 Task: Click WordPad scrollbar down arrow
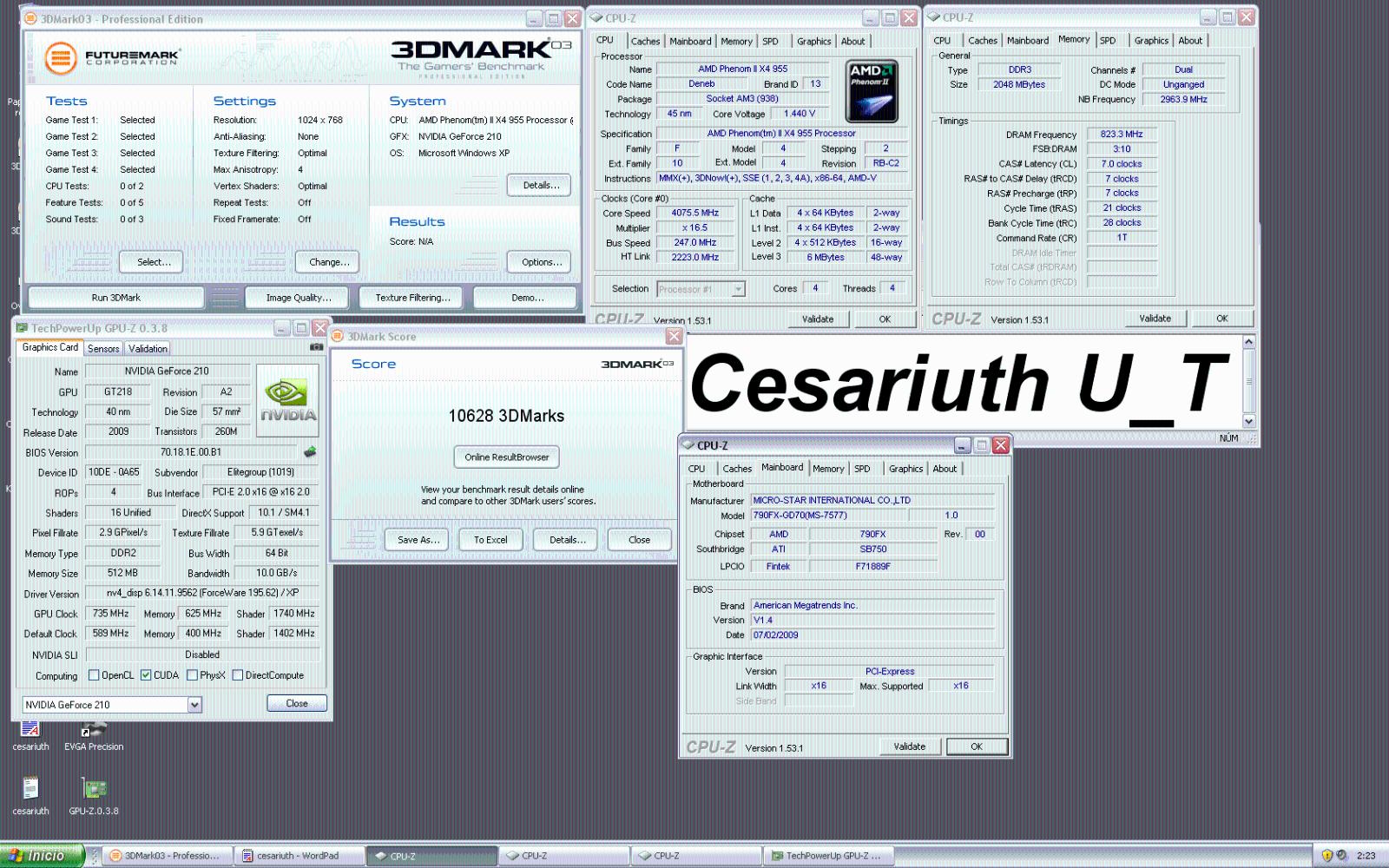point(1249,421)
